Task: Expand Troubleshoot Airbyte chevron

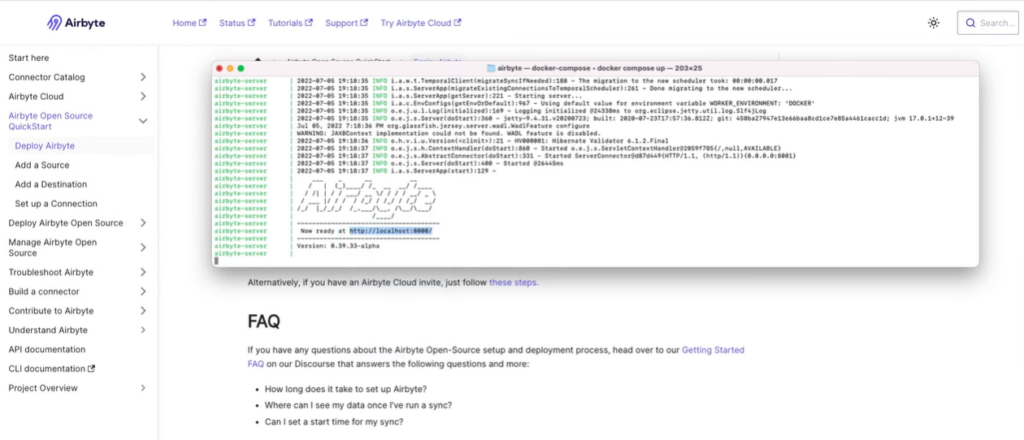Action: click(143, 272)
